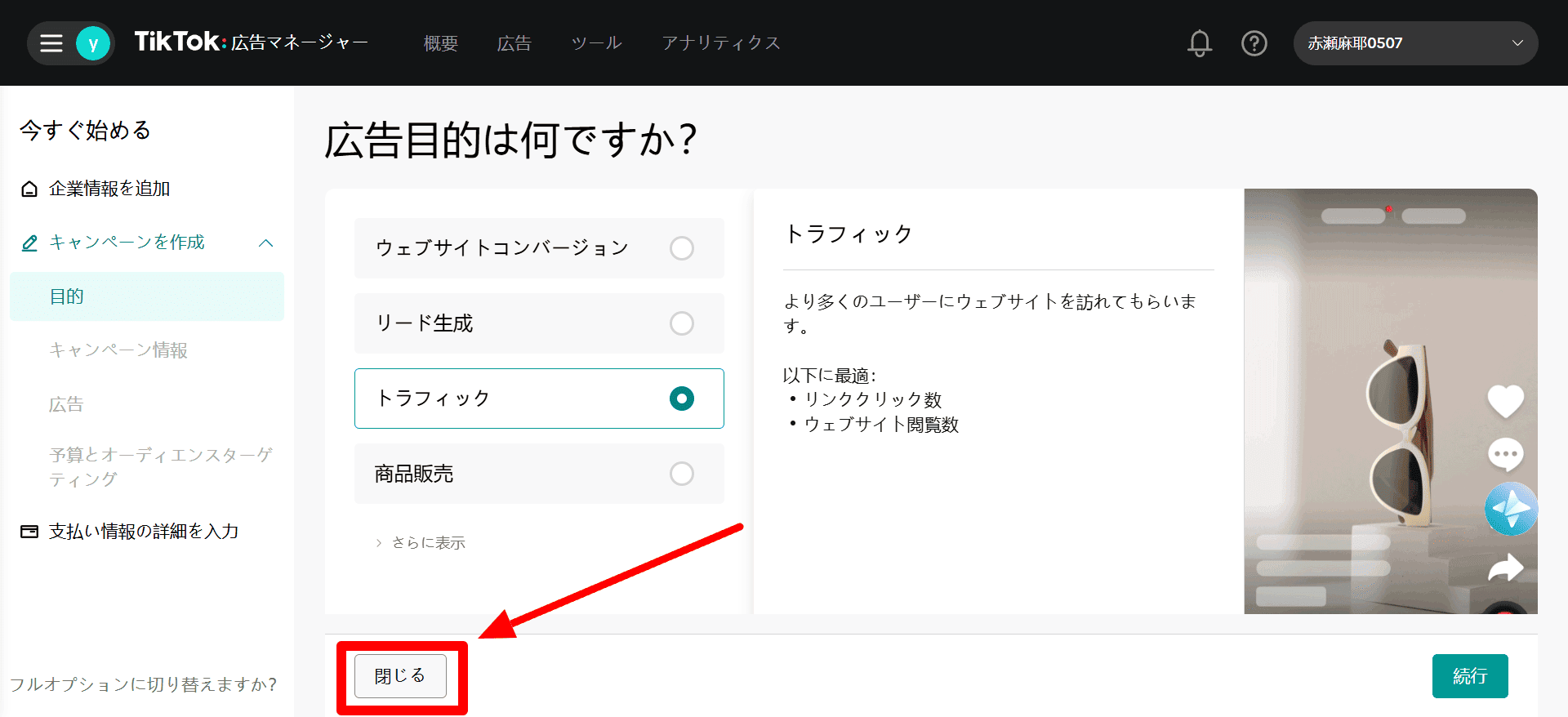1568x717 pixels.
Task: Open the アナリティクス menu
Action: point(721,43)
